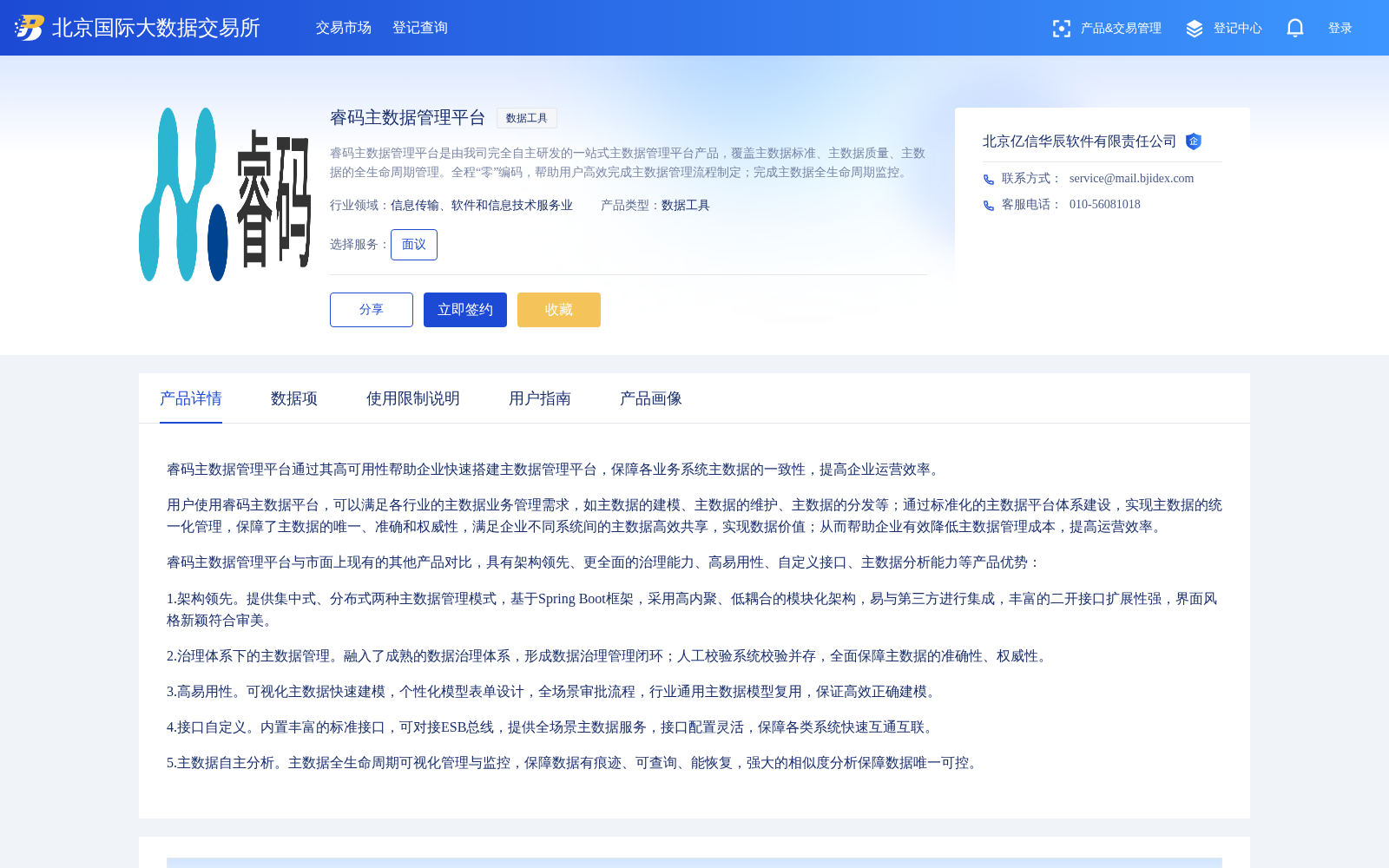Screen dimensions: 1389x868
Task: Click the paragraph starting 4.接口自定义
Action: [553, 727]
